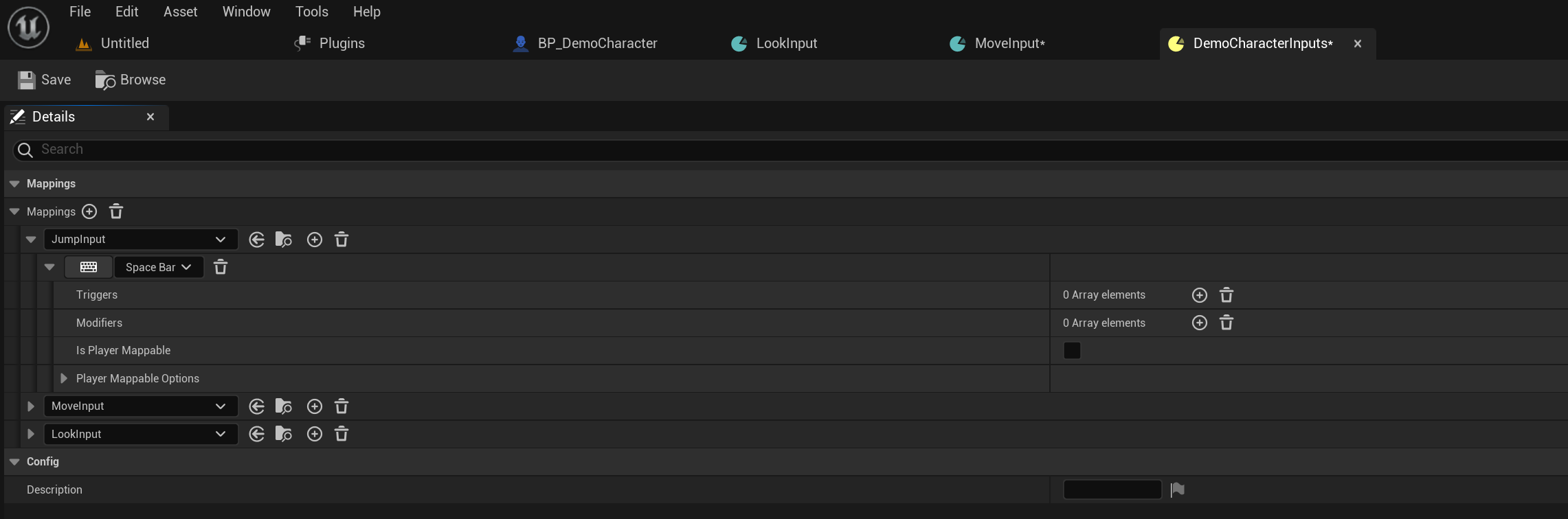Open the Space Bar key dropdown
Image resolution: width=1568 pixels, height=519 pixels.
159,267
